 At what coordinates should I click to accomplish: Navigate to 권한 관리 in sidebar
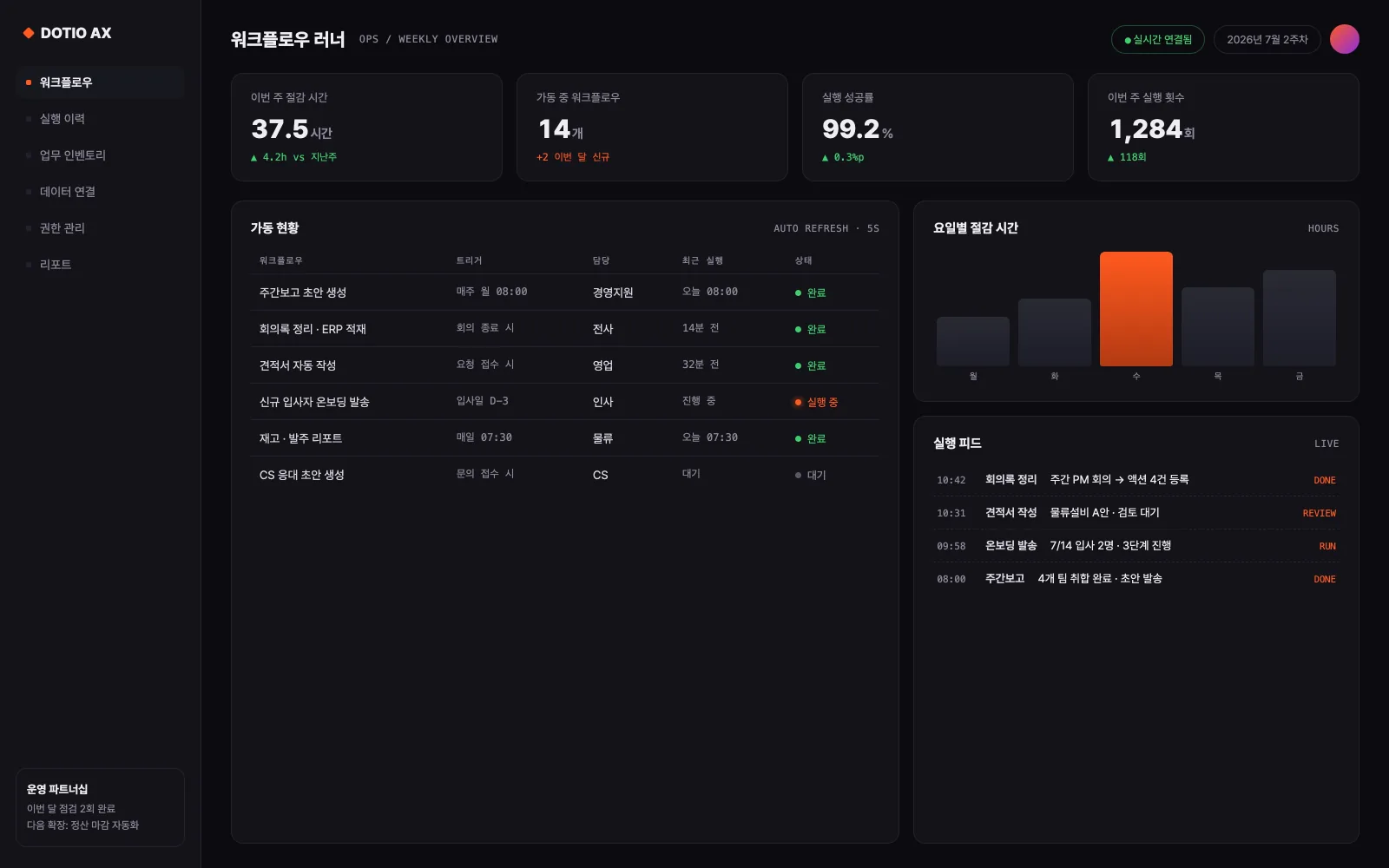(x=100, y=228)
